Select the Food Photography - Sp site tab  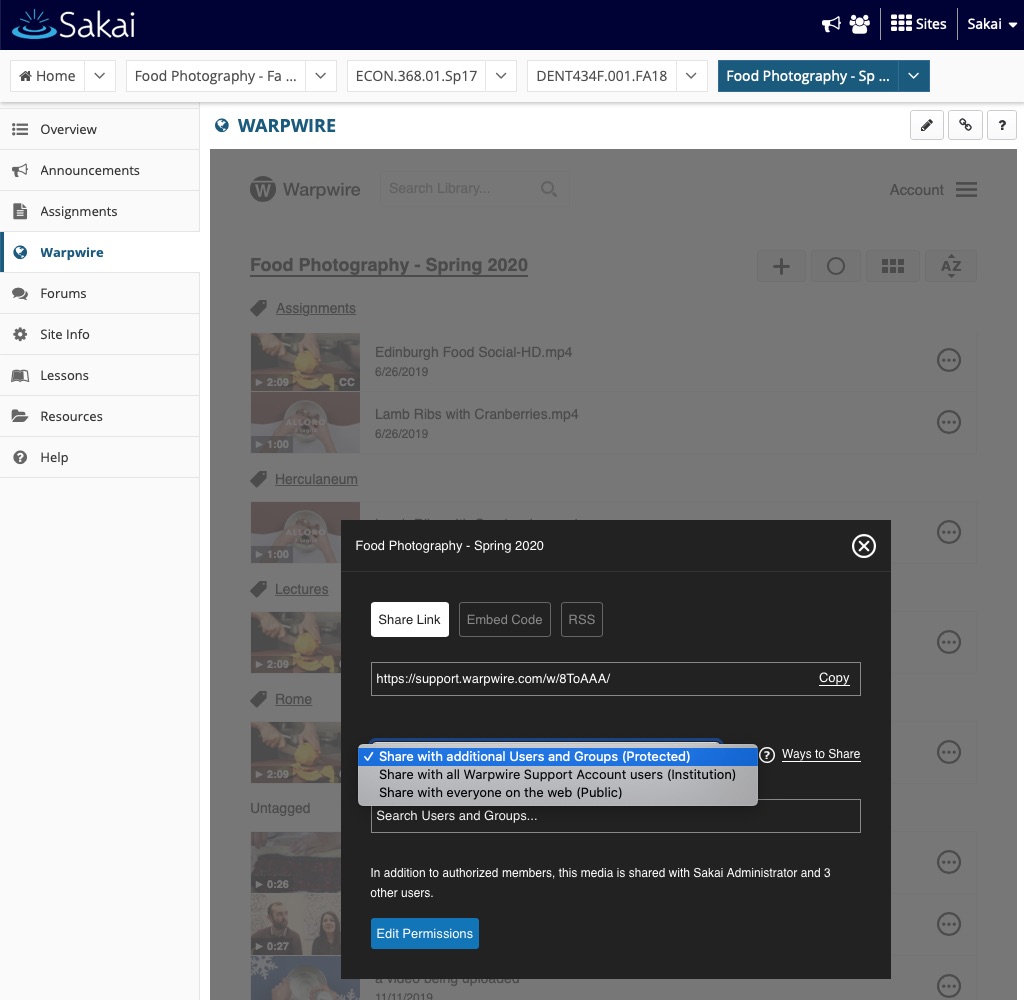(808, 76)
